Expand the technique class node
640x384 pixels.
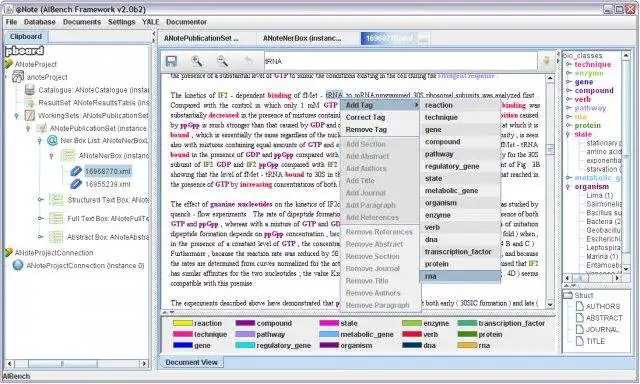569,64
